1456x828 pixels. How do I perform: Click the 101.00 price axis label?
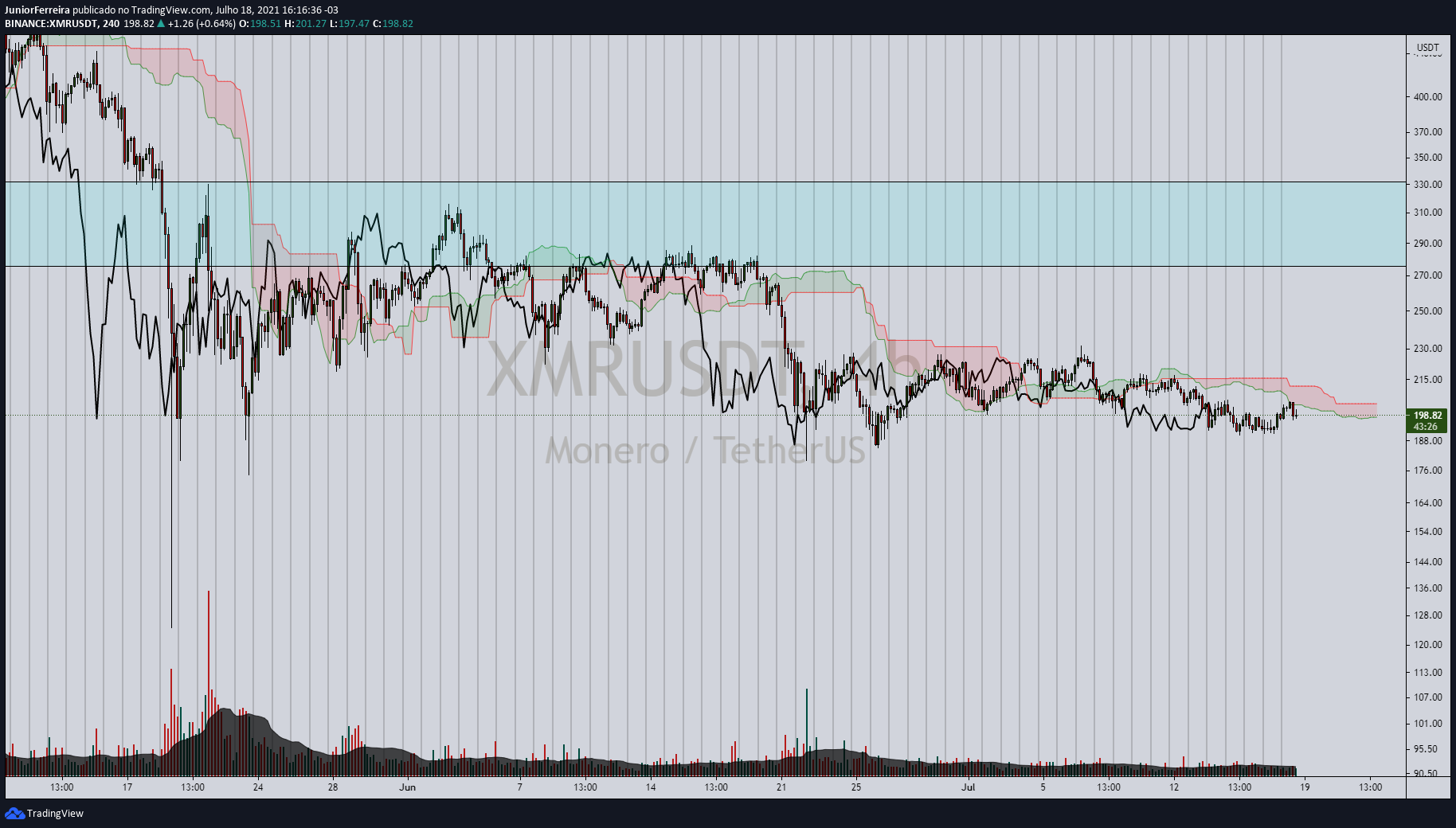point(1427,724)
